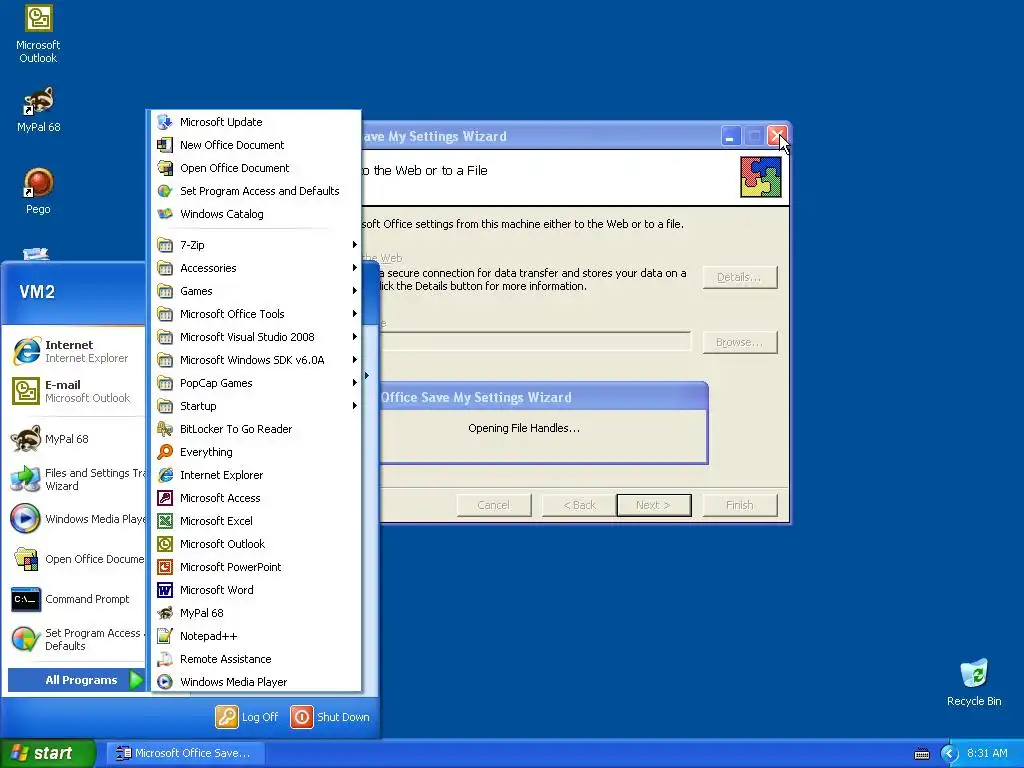Screen dimensions: 1024x768
Task: Select Microsoft Outlook desktop icon
Action: (38, 34)
